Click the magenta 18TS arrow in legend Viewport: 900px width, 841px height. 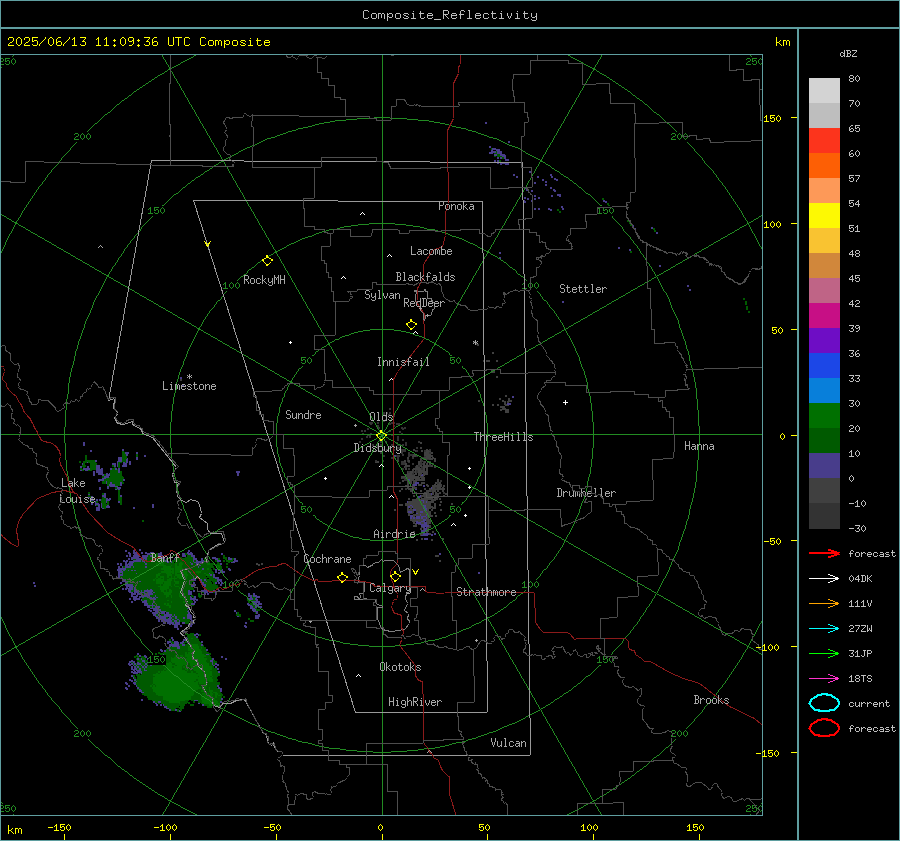click(824, 678)
